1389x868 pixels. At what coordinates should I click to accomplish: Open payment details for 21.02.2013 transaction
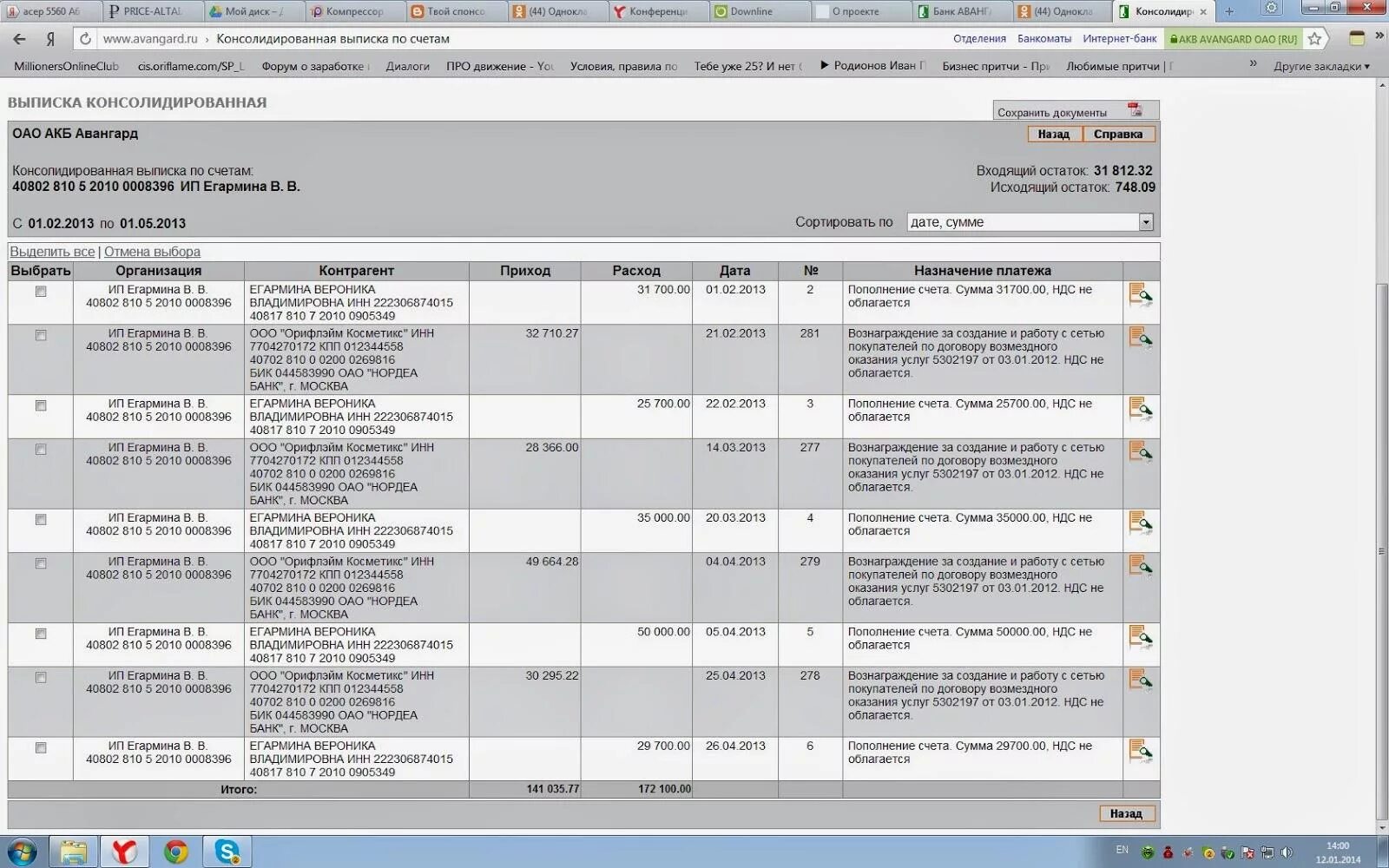click(1140, 339)
